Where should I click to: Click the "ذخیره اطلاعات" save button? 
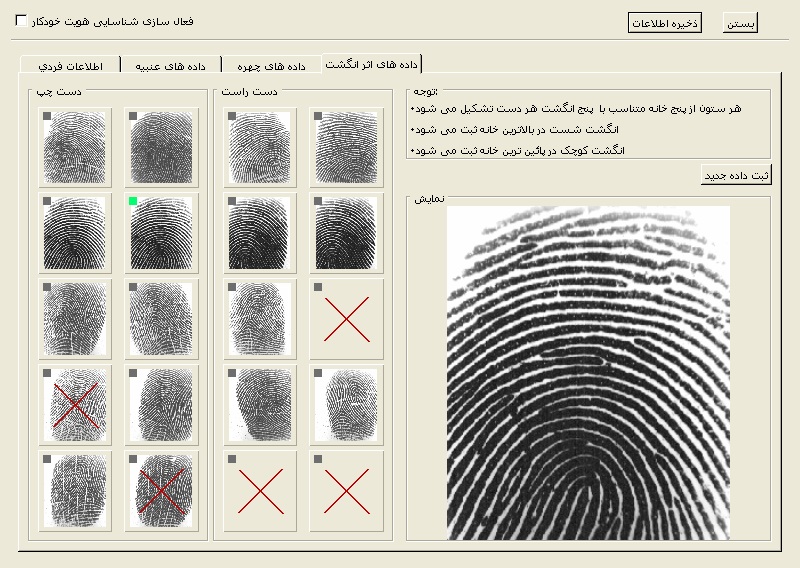point(664,22)
